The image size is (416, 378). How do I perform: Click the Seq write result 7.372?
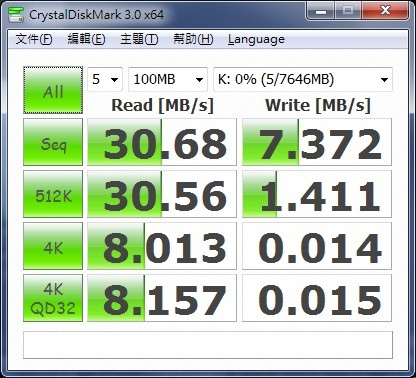[x=317, y=142]
